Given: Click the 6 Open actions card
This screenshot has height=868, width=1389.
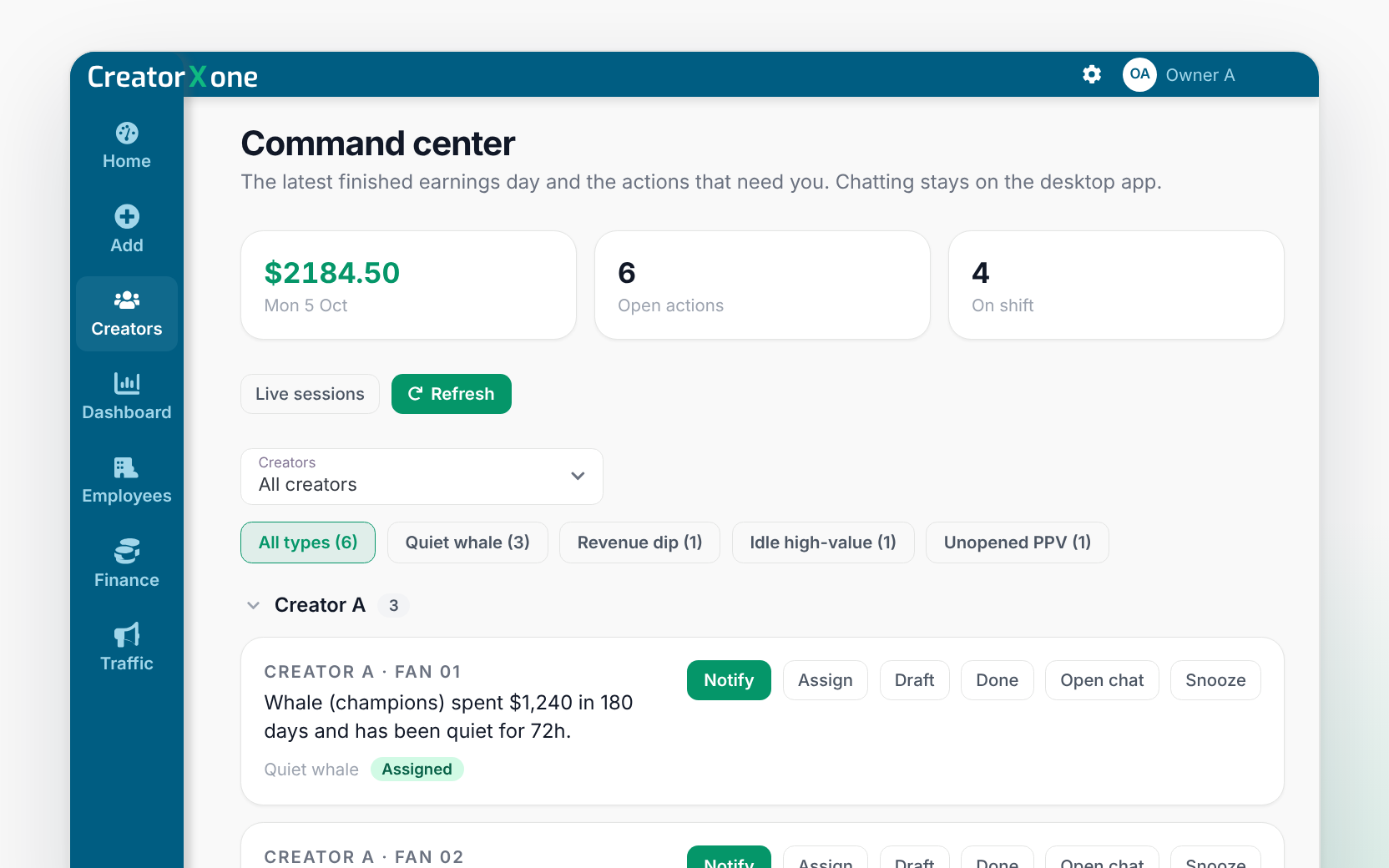Looking at the screenshot, I should [762, 285].
